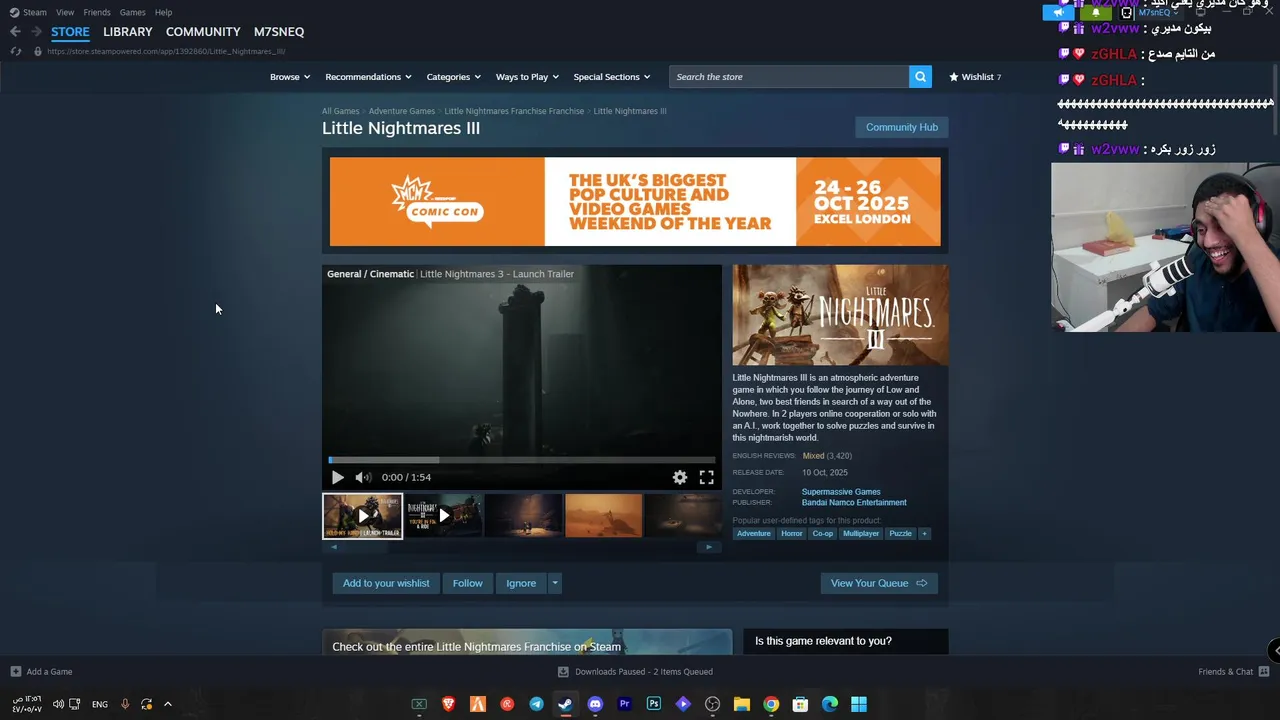
Task: Open the COMMUNITY tab
Action: pyautogui.click(x=203, y=32)
